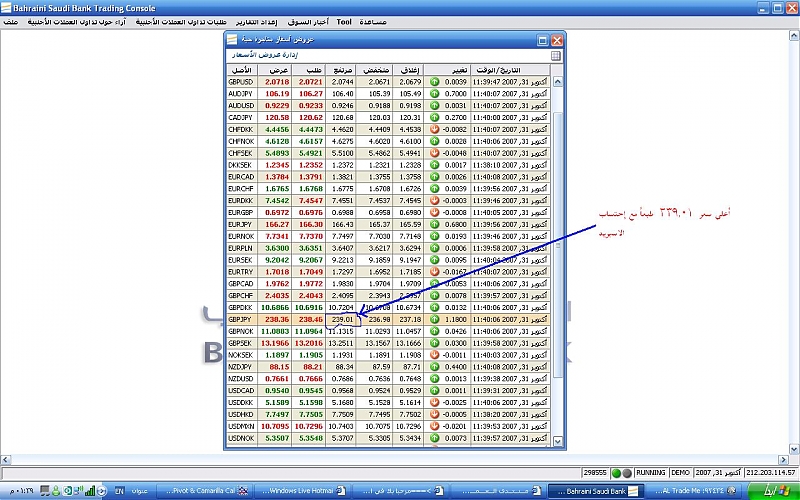Click the quotes window title bar icon
The image size is (800, 500).
coord(232,40)
